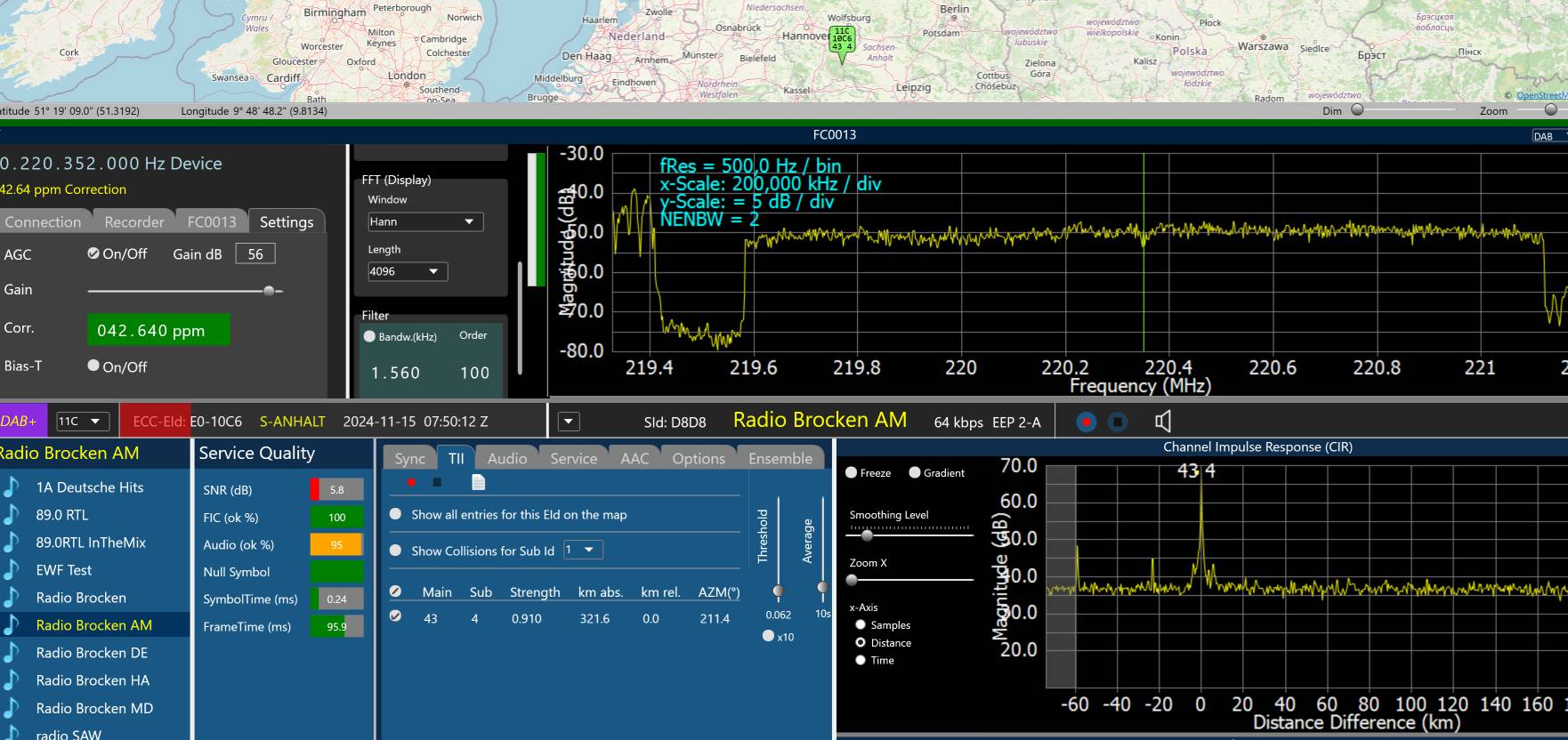Image resolution: width=1568 pixels, height=740 pixels.
Task: Enable Freeze on the CIR display
Action: click(x=852, y=472)
